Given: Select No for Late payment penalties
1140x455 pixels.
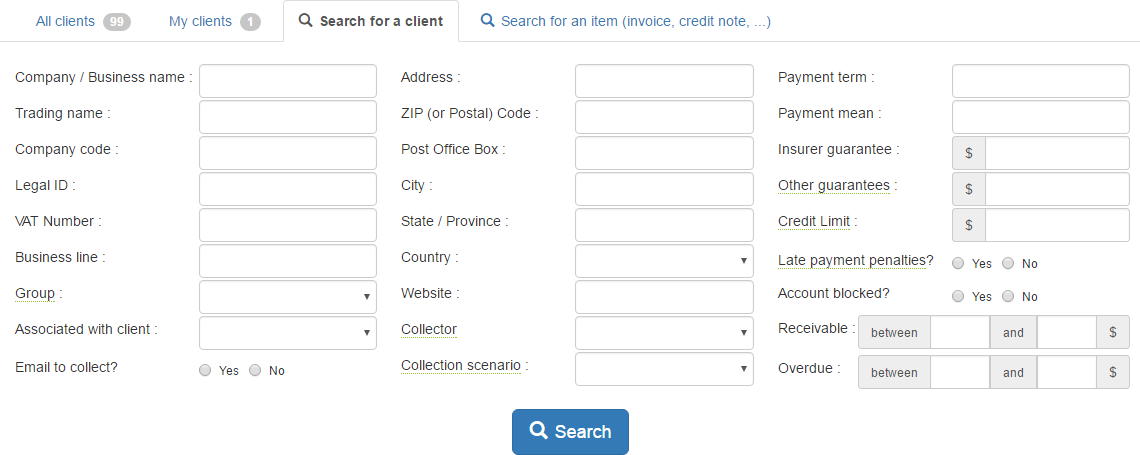Looking at the screenshot, I should (1008, 263).
